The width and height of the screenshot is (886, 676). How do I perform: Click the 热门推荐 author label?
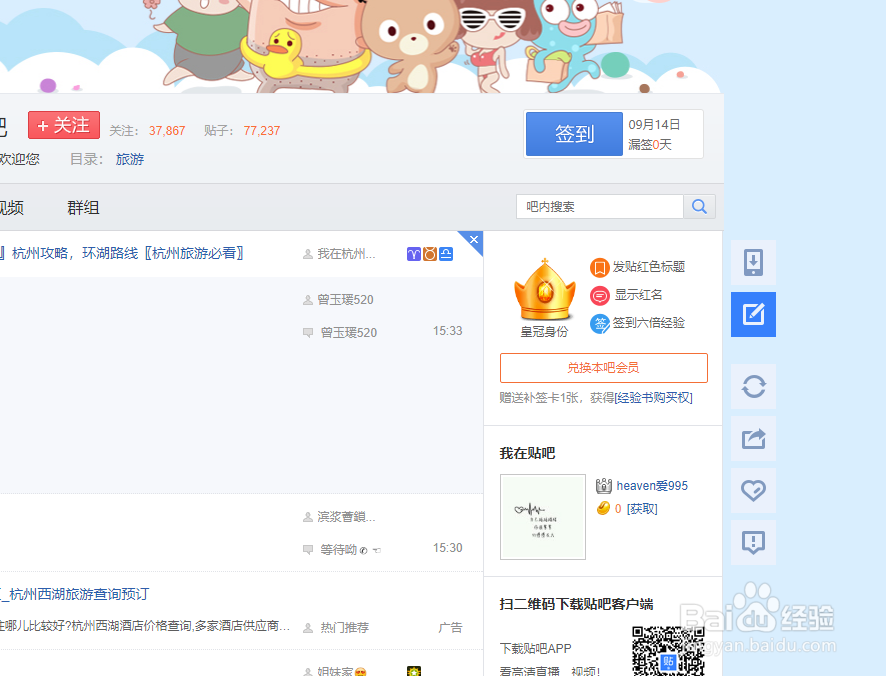tap(345, 627)
